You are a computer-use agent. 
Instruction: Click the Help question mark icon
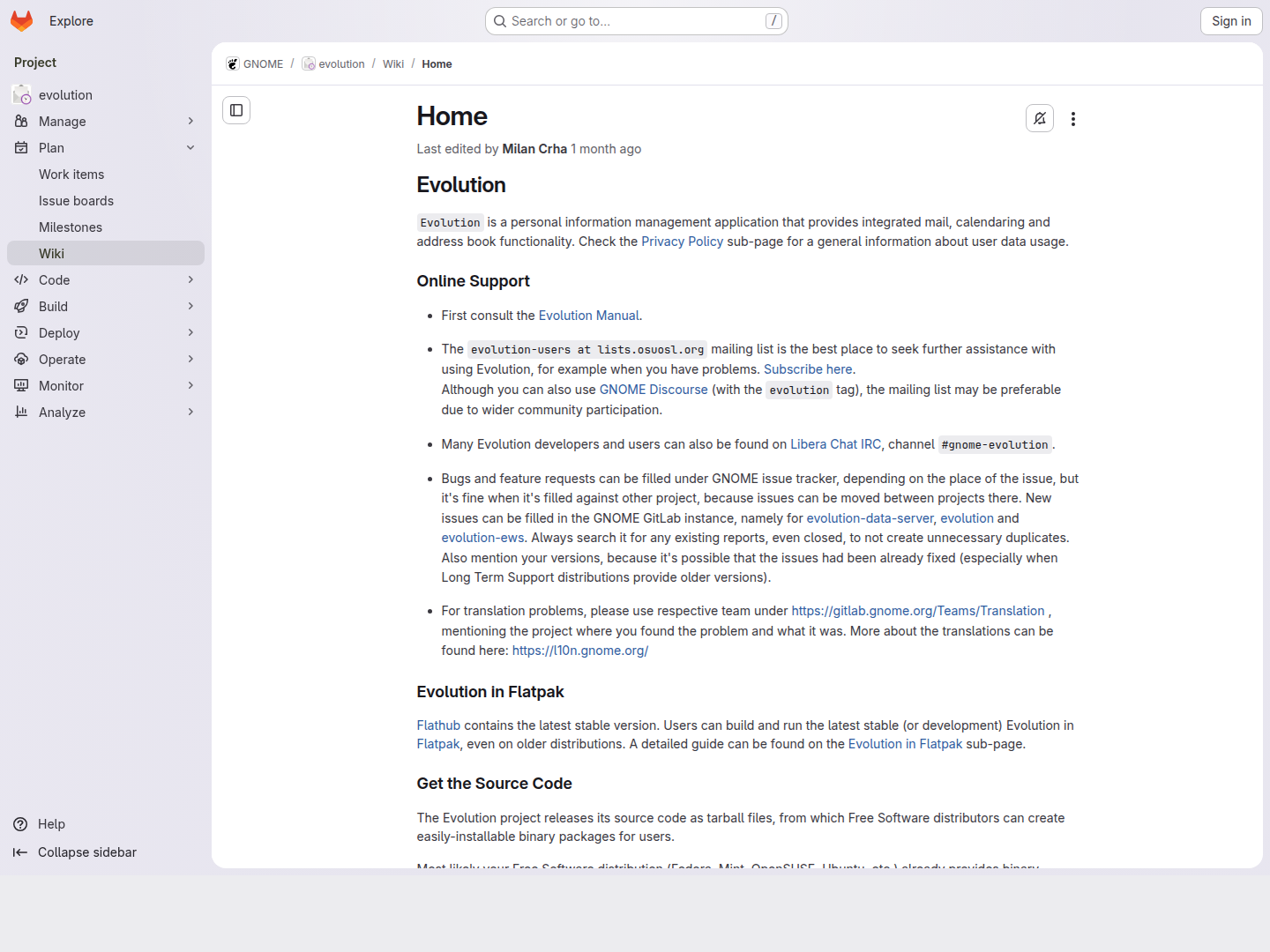coord(20,824)
